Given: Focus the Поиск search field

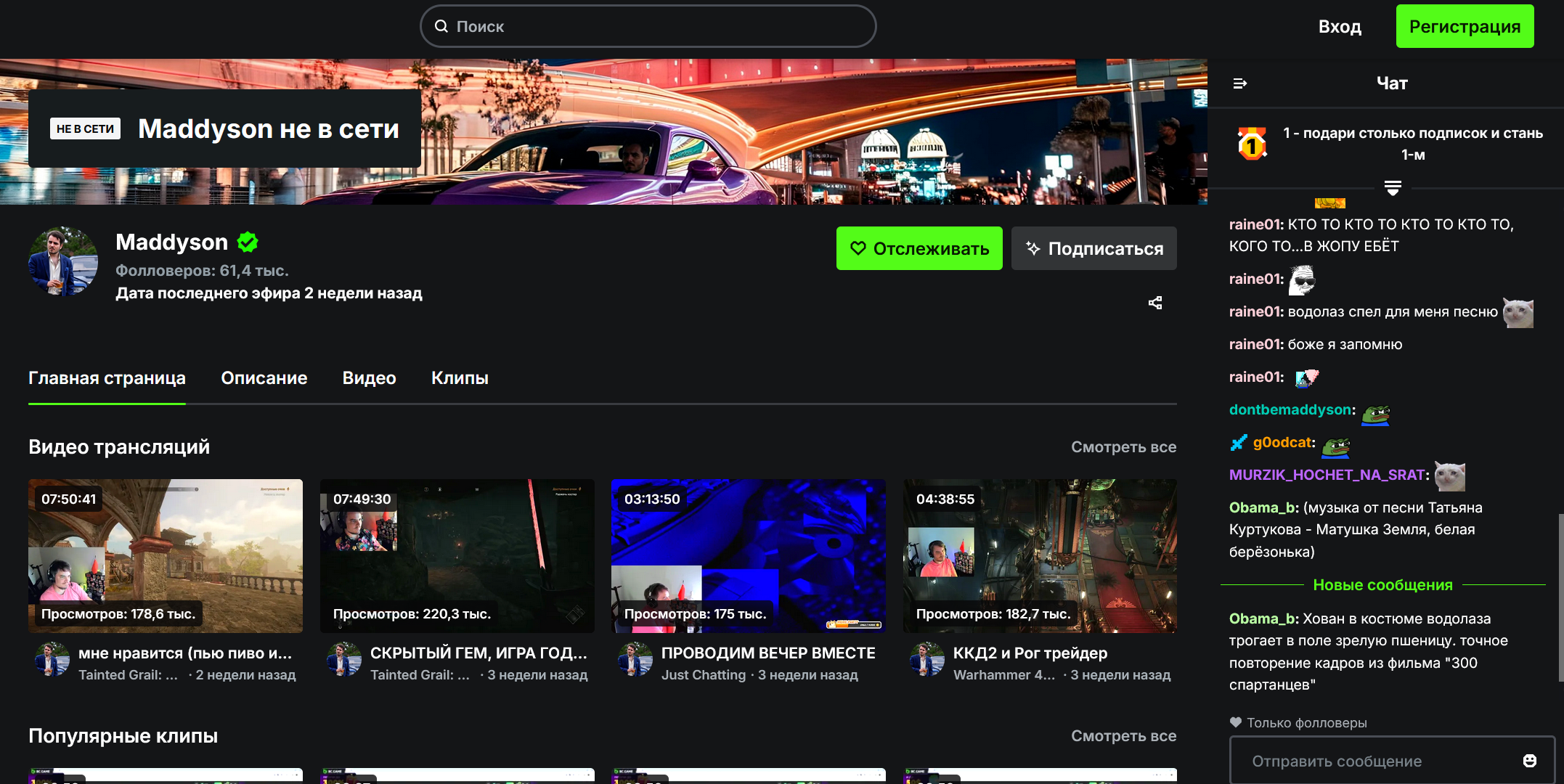Looking at the screenshot, I should (648, 26).
